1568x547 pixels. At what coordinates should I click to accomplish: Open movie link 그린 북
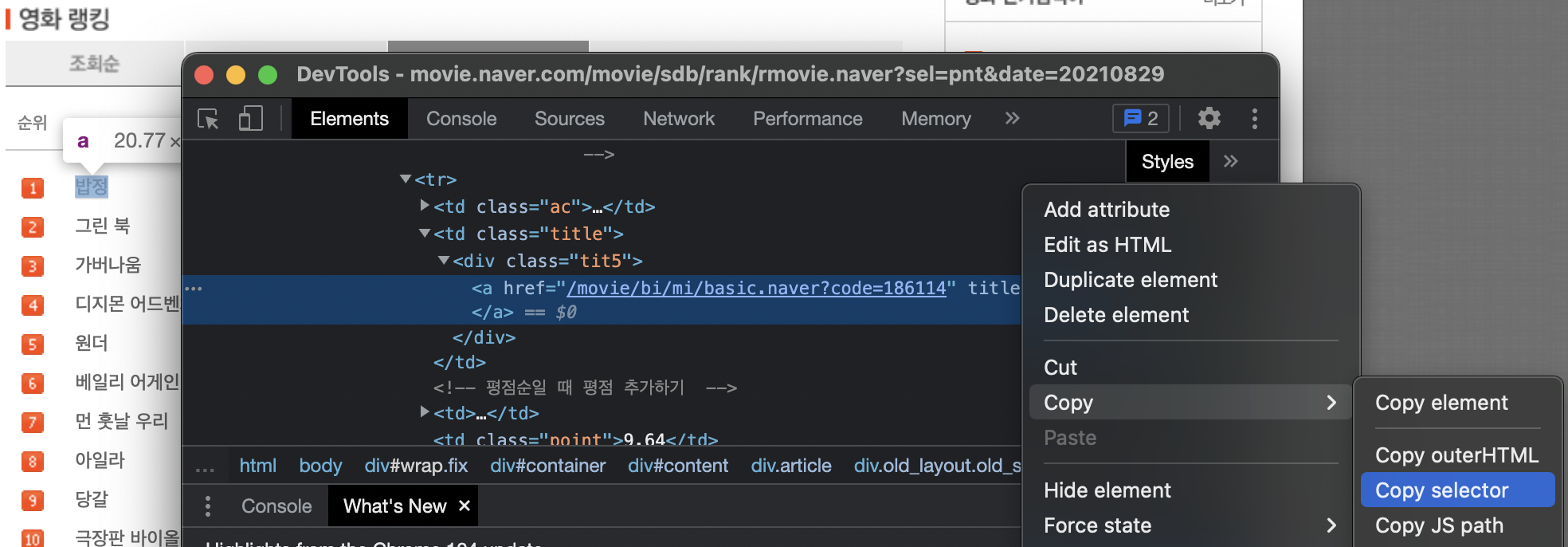click(x=102, y=226)
